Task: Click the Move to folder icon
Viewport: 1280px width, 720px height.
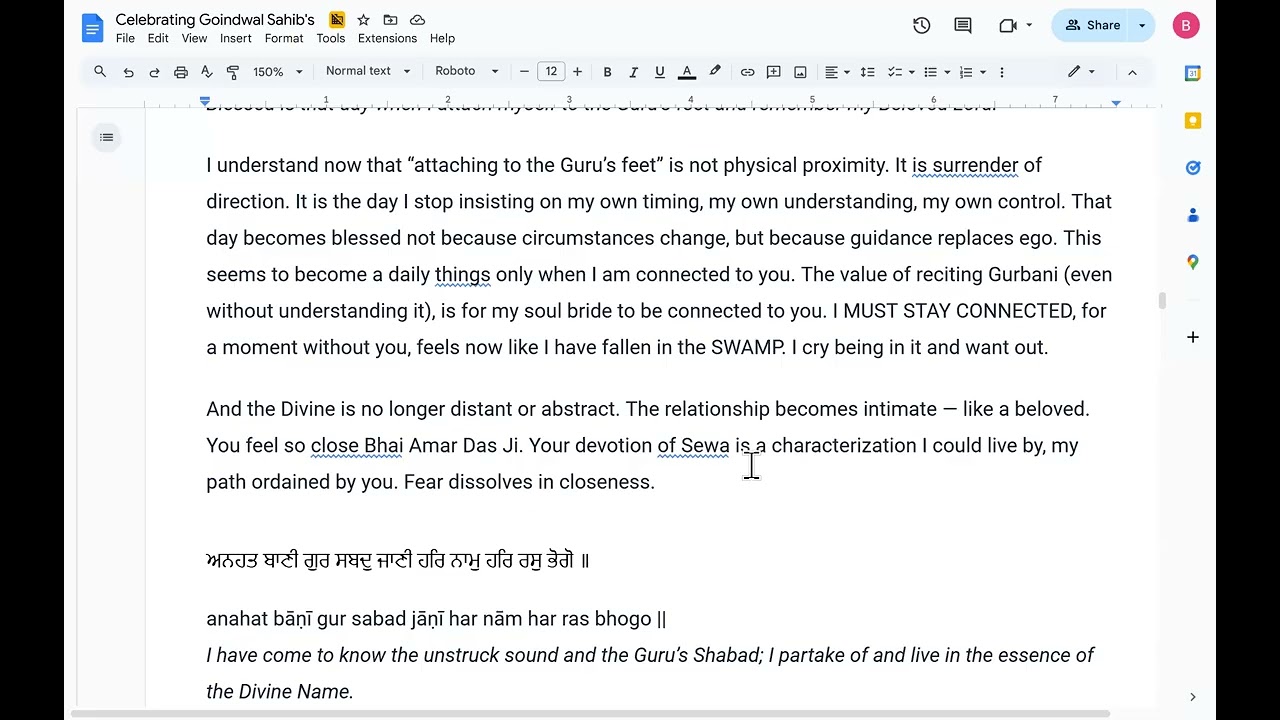Action: coord(390,20)
